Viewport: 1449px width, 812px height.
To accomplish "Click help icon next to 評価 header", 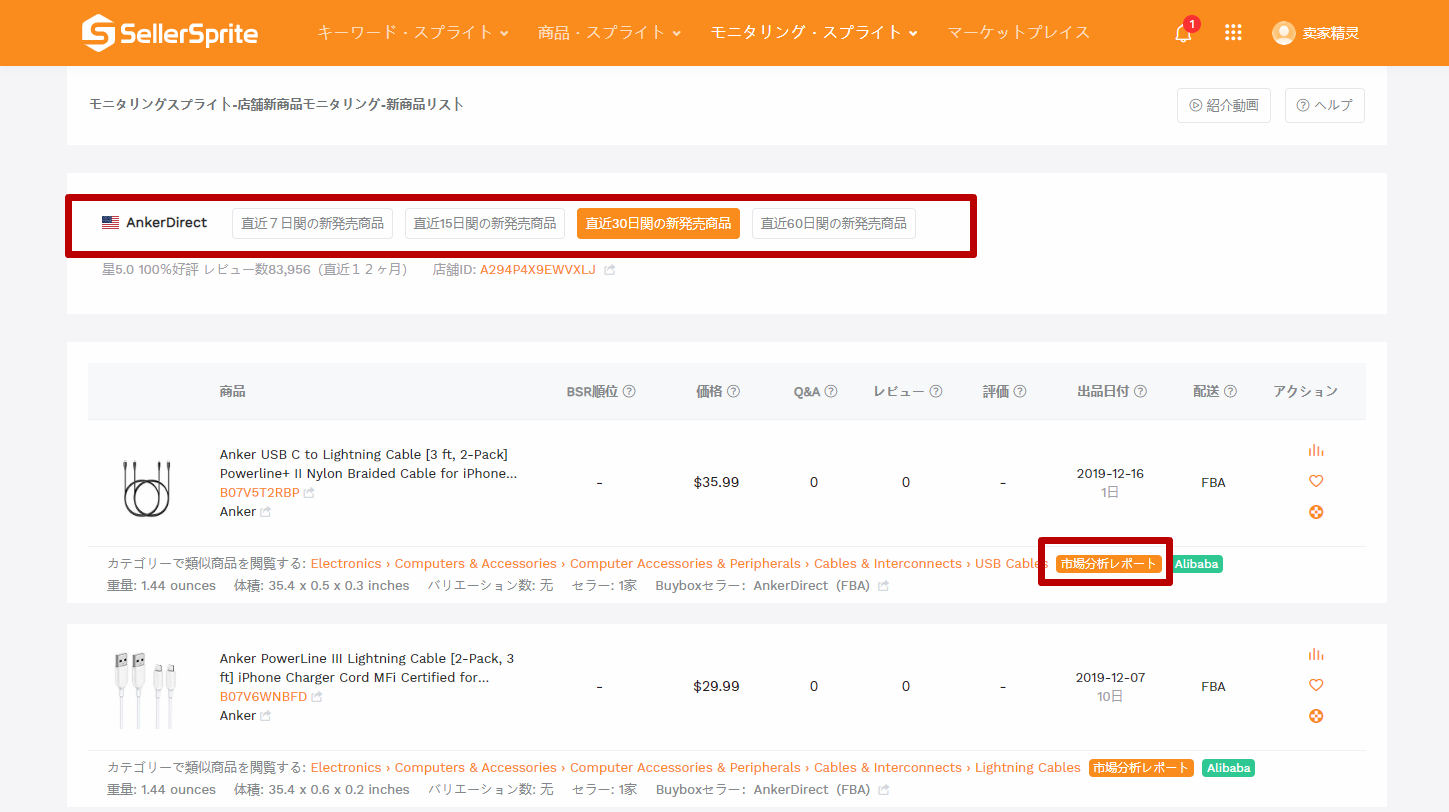I will (x=1020, y=392).
